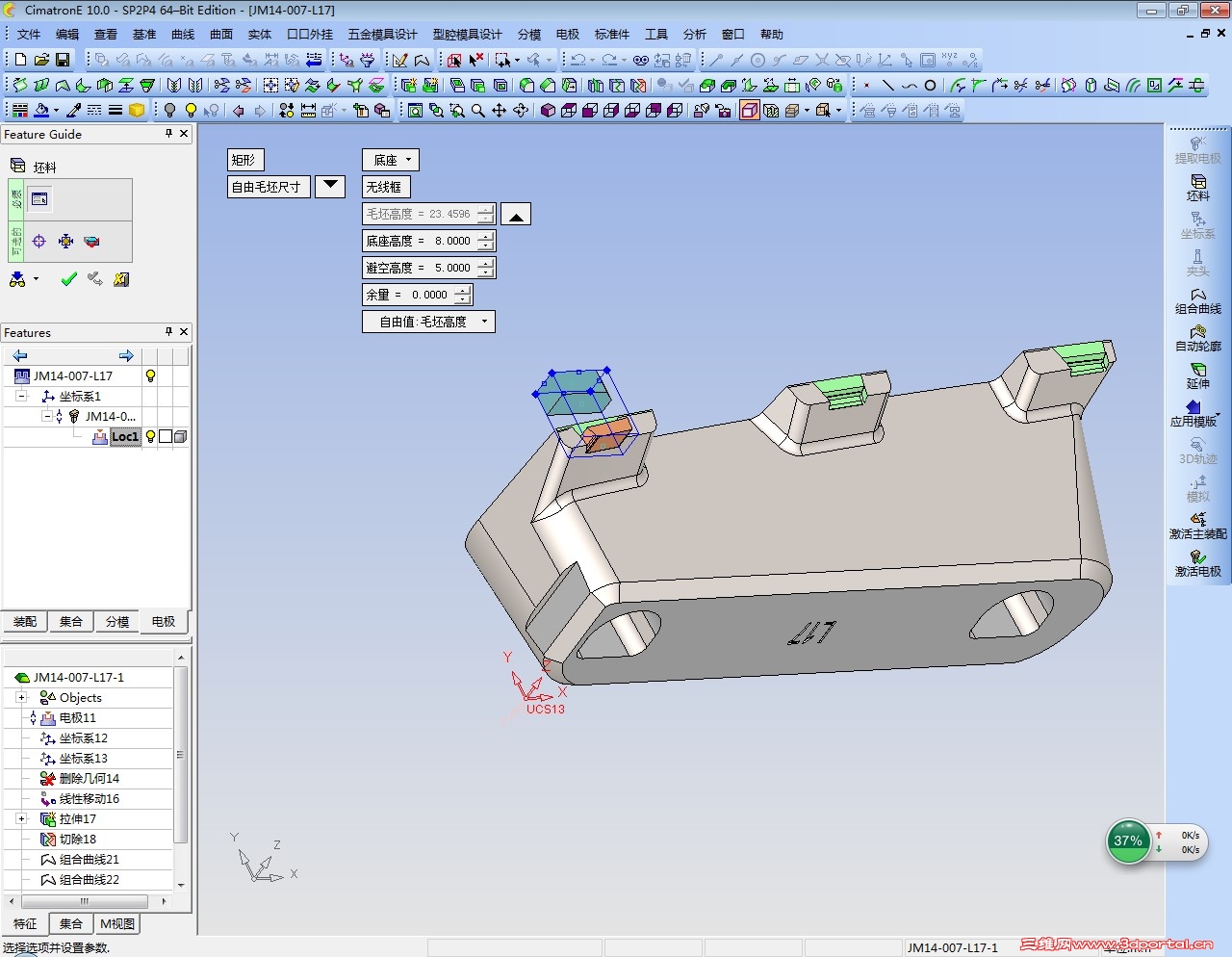
Task: Toggle the 矩形 shape option
Action: click(244, 160)
